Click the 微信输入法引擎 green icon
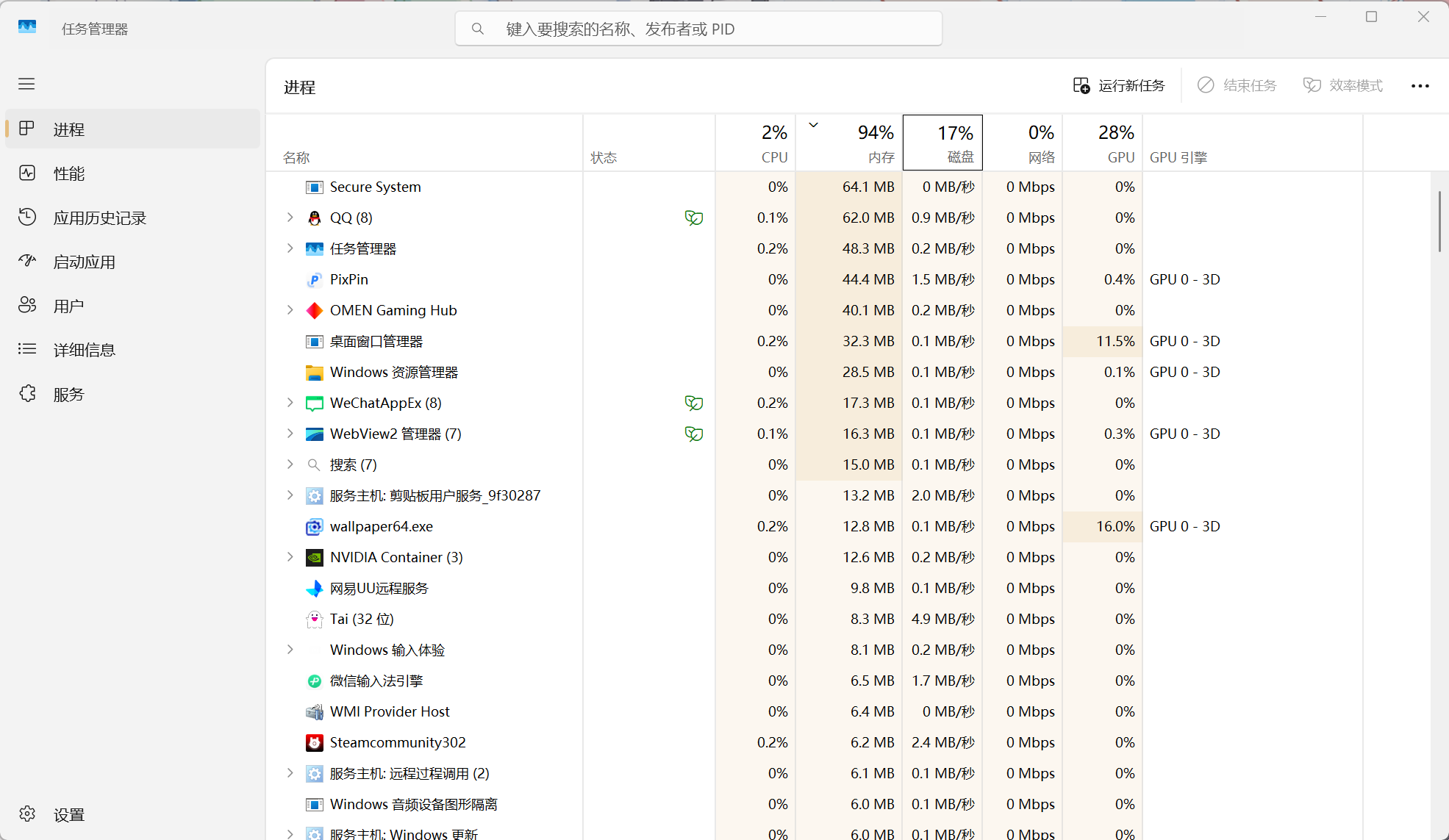Image resolution: width=1449 pixels, height=840 pixels. click(x=315, y=681)
